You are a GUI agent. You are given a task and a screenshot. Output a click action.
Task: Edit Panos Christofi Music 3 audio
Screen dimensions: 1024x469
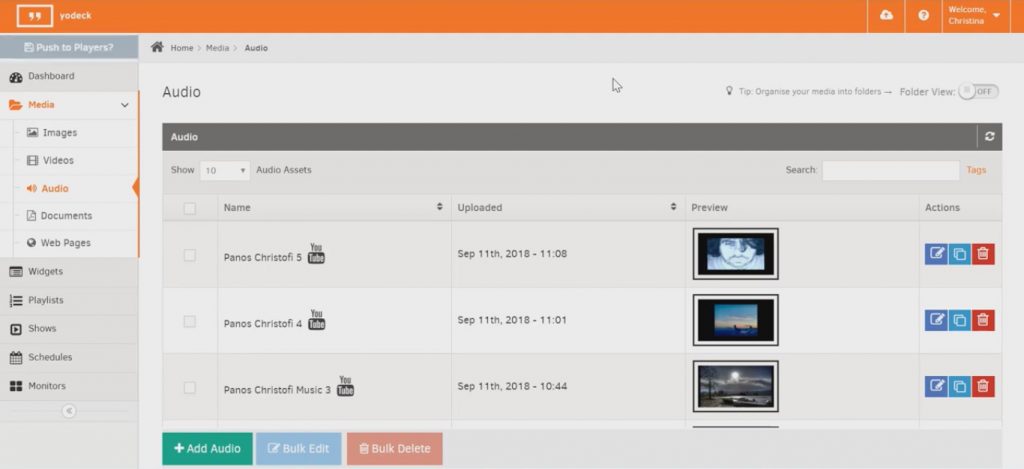(x=936, y=386)
